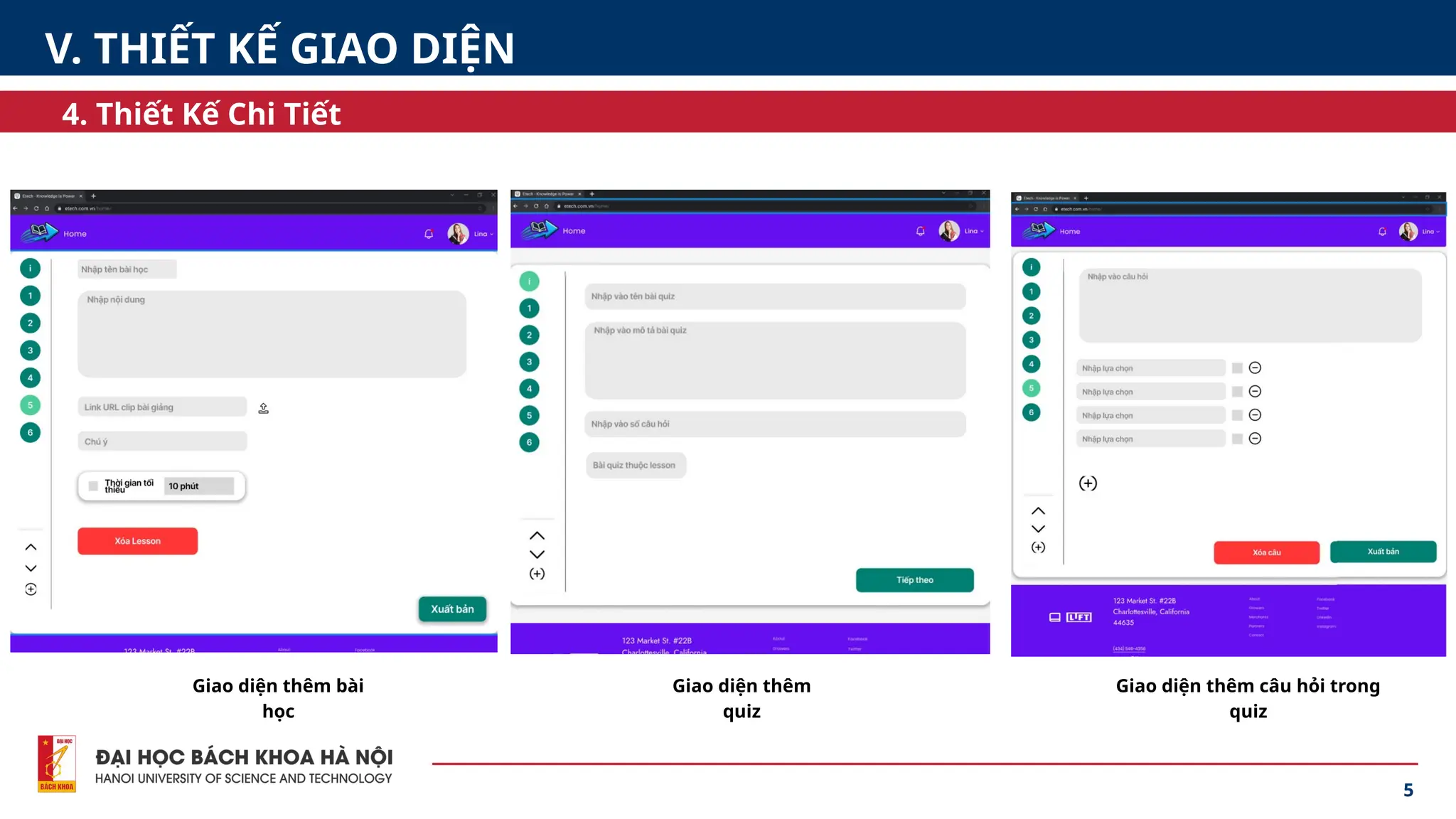Select browser tab in add quiz window
This screenshot has width=1456, height=819.
pos(547,194)
